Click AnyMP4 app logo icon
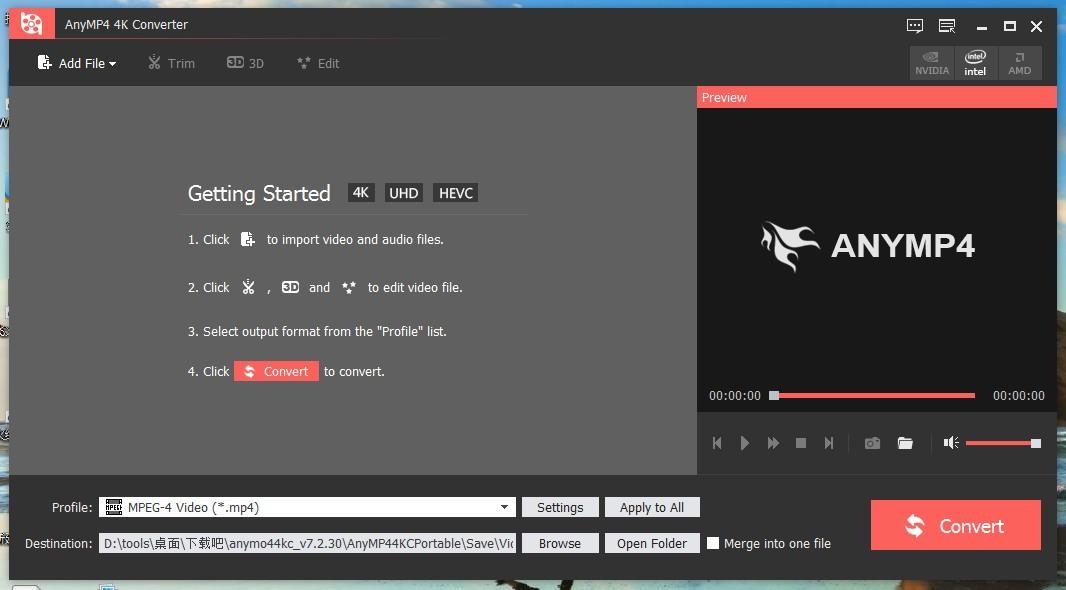This screenshot has height=590, width=1066. (31, 24)
